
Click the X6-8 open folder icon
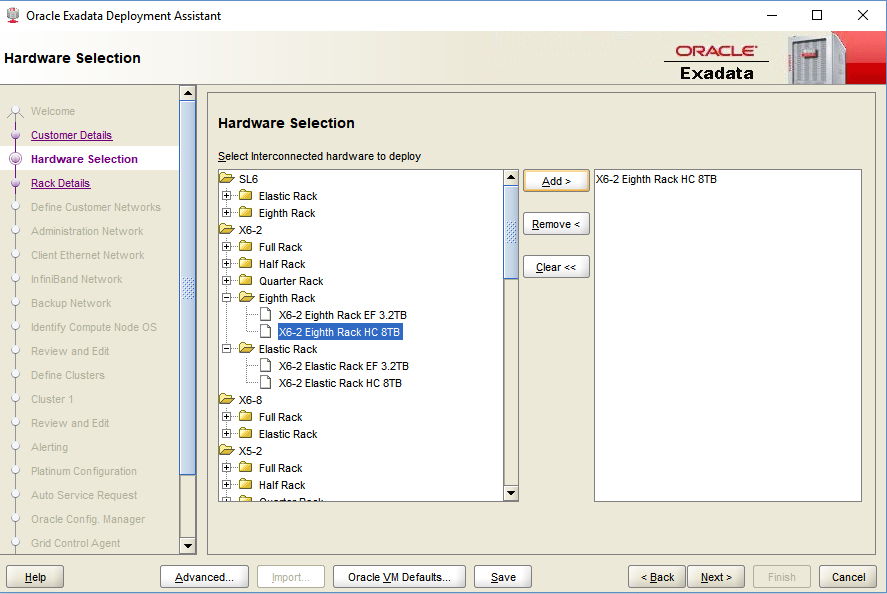(x=227, y=400)
